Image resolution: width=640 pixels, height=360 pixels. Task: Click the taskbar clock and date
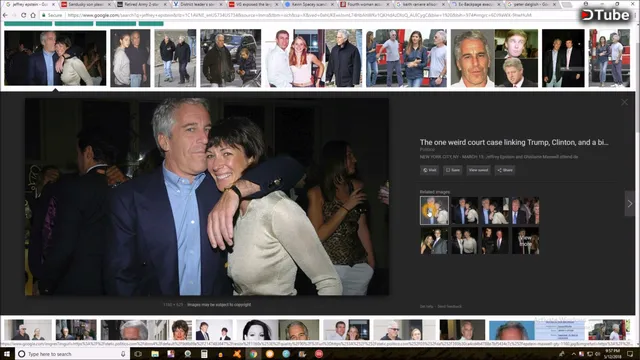pos(613,354)
